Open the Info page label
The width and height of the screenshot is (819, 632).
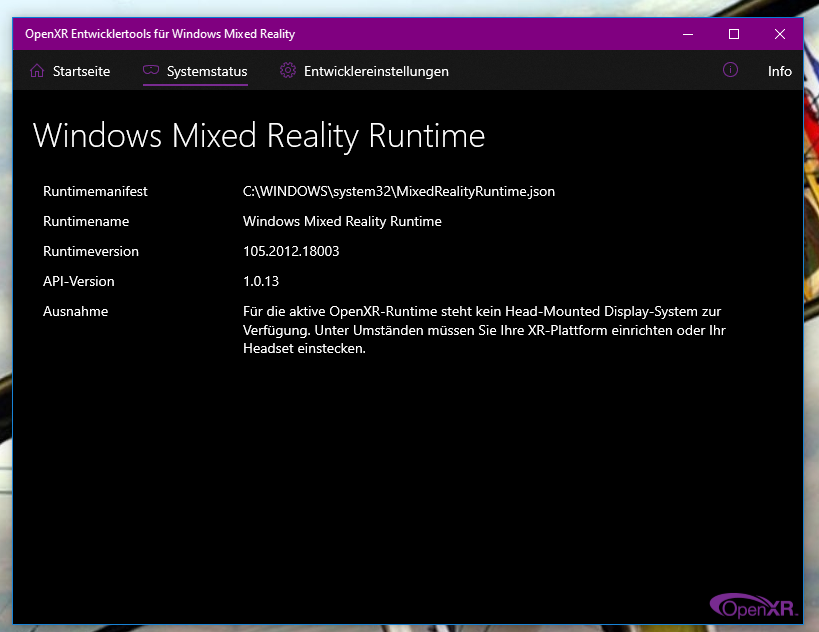pyautogui.click(x=779, y=71)
